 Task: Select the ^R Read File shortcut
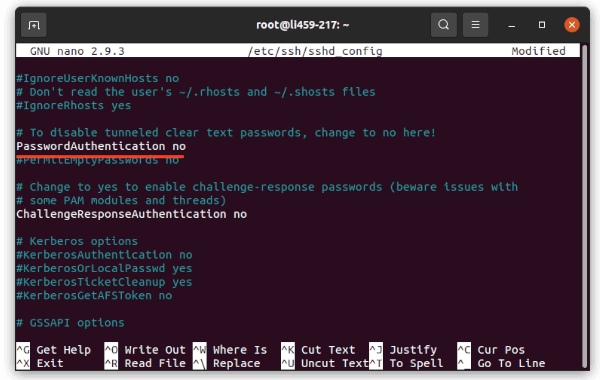pyautogui.click(x=145, y=363)
